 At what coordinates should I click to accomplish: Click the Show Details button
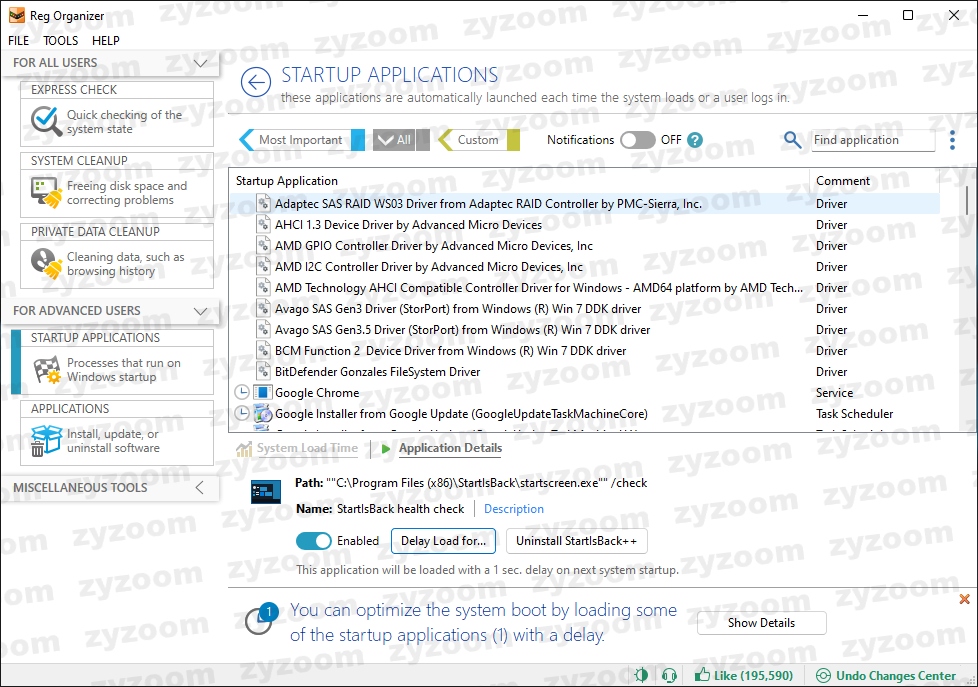[762, 623]
